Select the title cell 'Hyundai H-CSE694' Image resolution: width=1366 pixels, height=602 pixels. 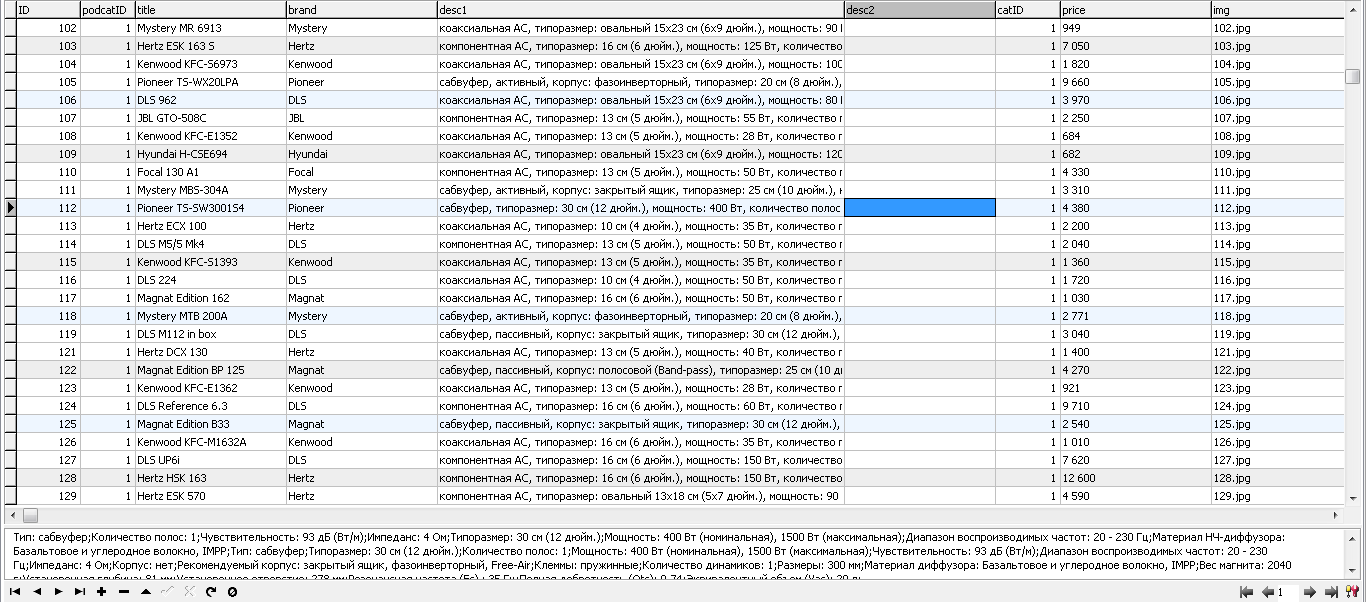click(210, 153)
